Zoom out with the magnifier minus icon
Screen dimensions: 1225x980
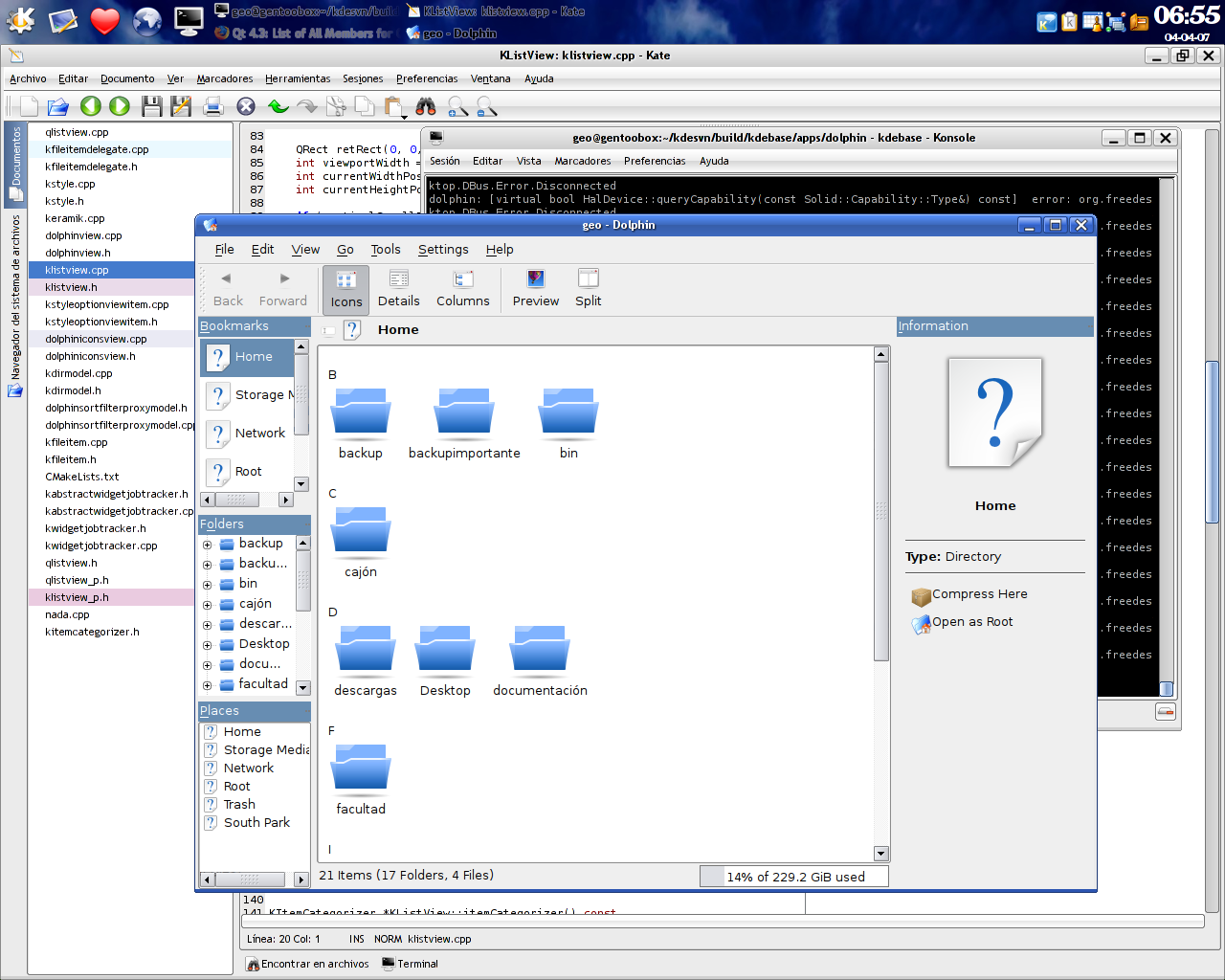[x=486, y=106]
